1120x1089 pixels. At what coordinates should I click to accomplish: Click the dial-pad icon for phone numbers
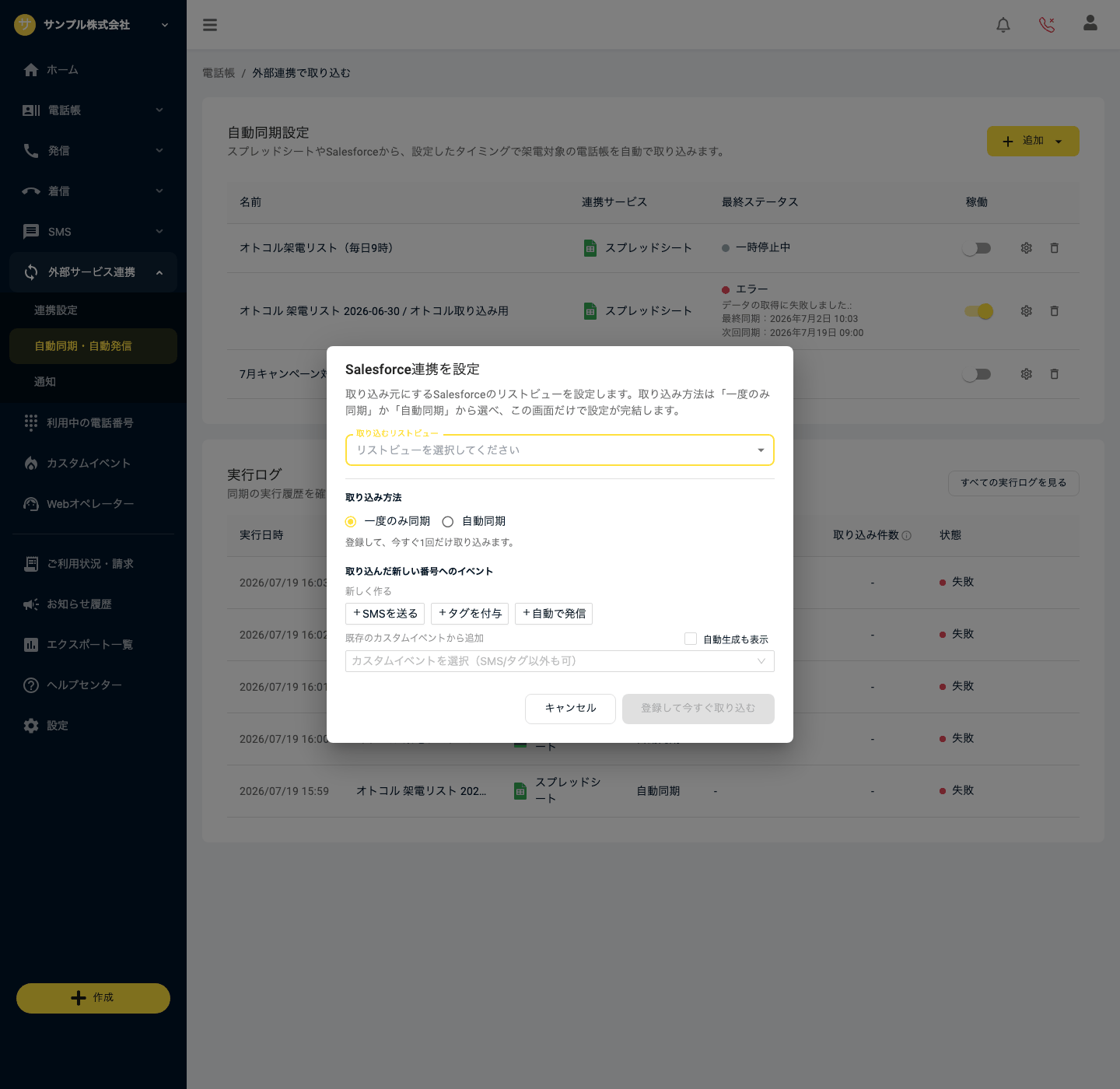click(x=31, y=422)
